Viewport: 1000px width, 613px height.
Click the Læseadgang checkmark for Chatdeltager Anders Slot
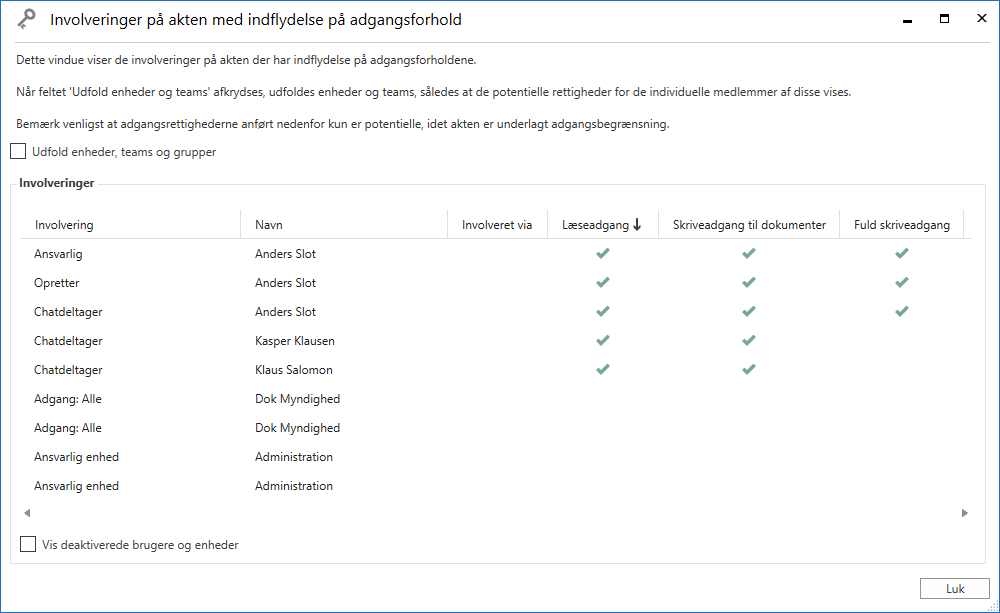[x=603, y=312]
